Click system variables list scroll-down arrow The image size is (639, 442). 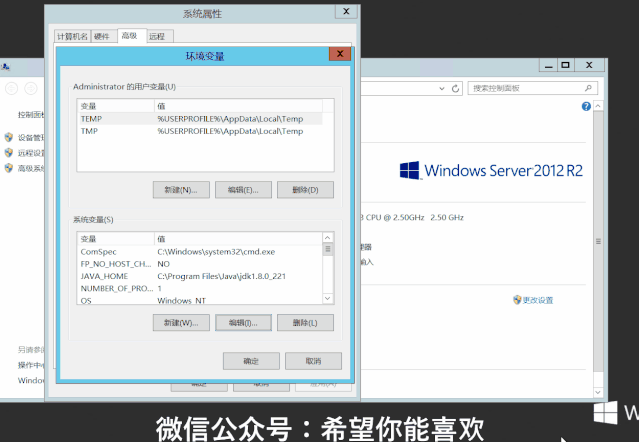tap(328, 299)
